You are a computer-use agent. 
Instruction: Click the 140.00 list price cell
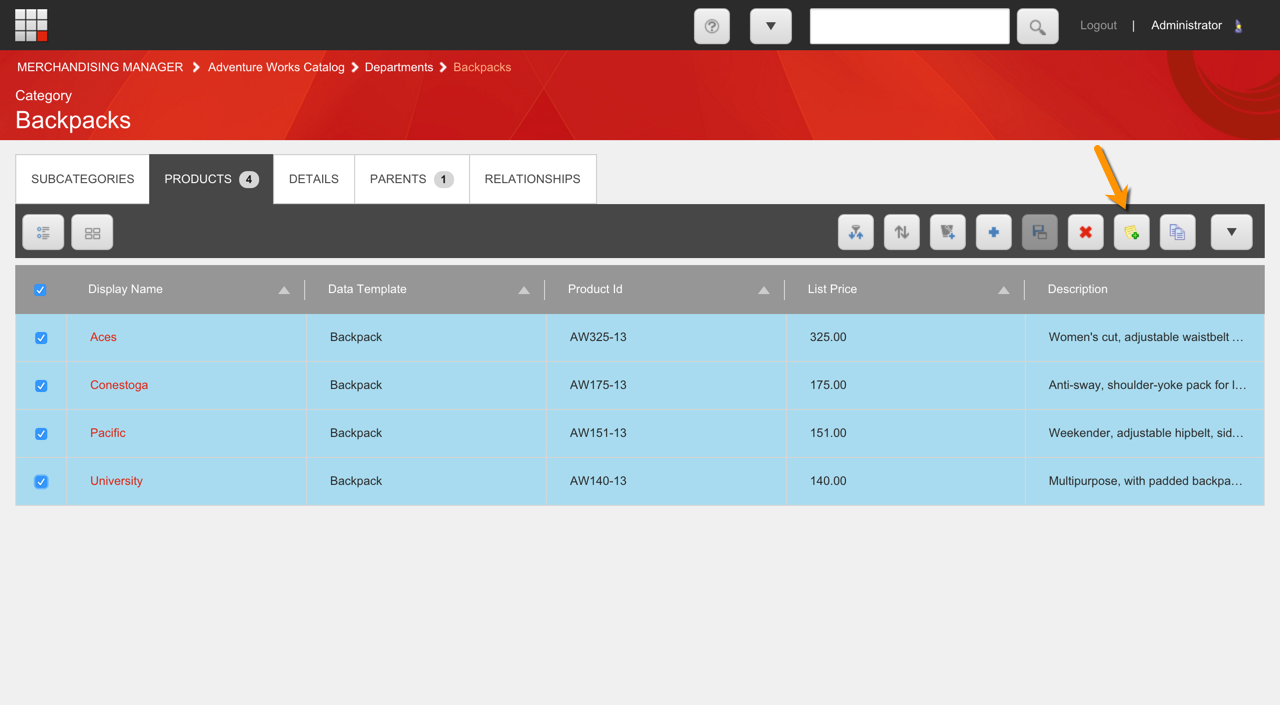[x=828, y=481]
